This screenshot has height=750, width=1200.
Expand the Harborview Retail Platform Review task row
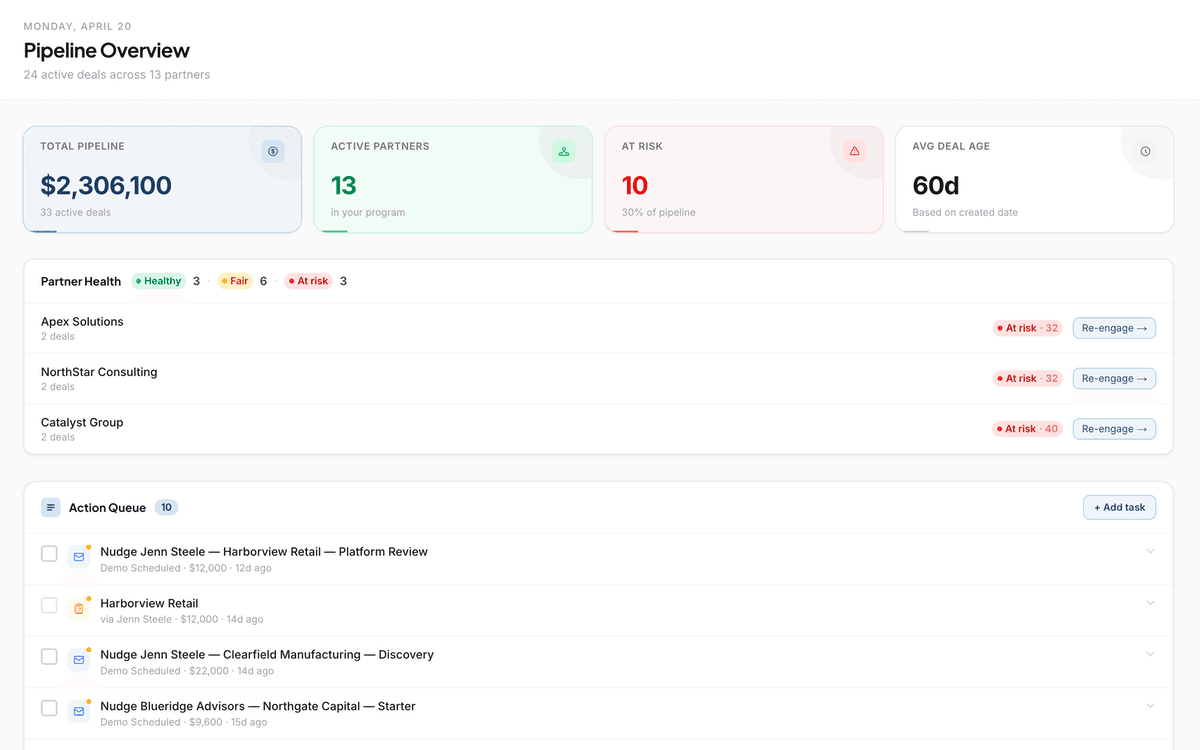click(1150, 552)
